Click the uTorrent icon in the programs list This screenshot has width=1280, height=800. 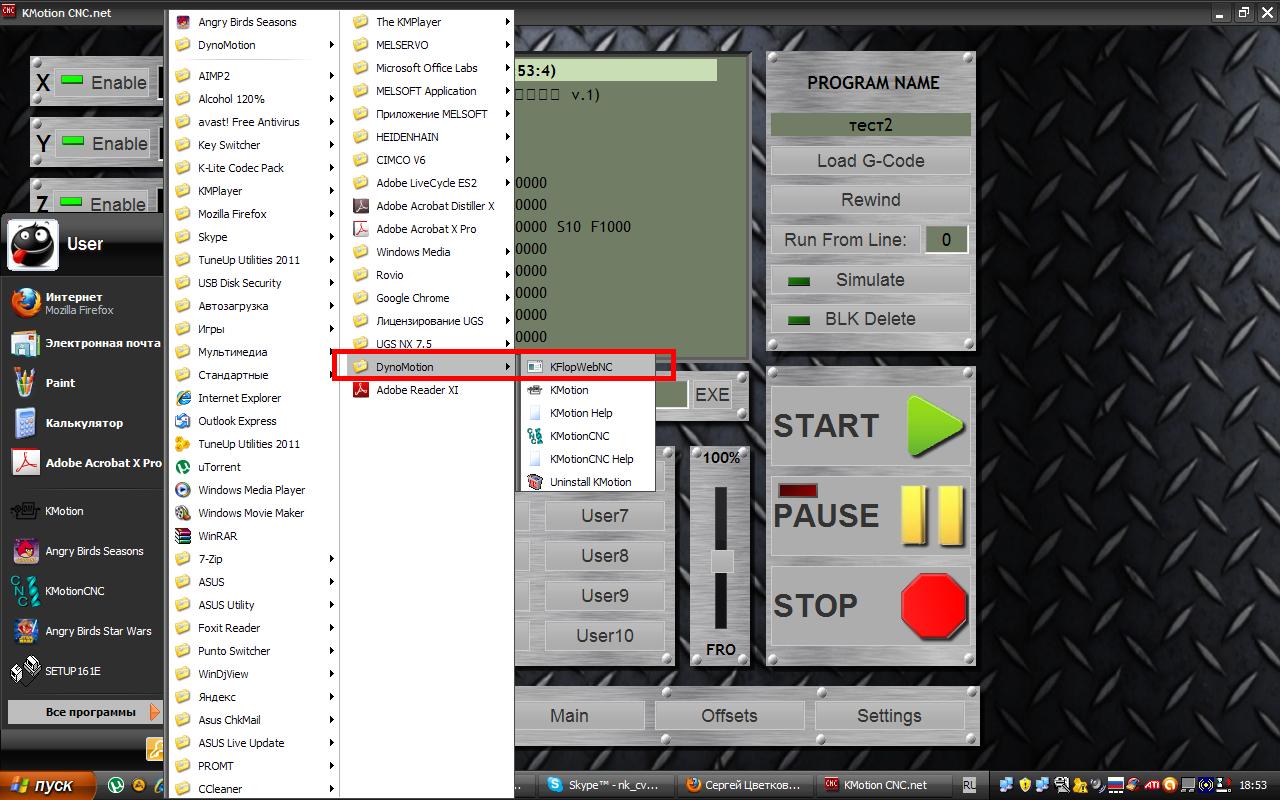(183, 467)
